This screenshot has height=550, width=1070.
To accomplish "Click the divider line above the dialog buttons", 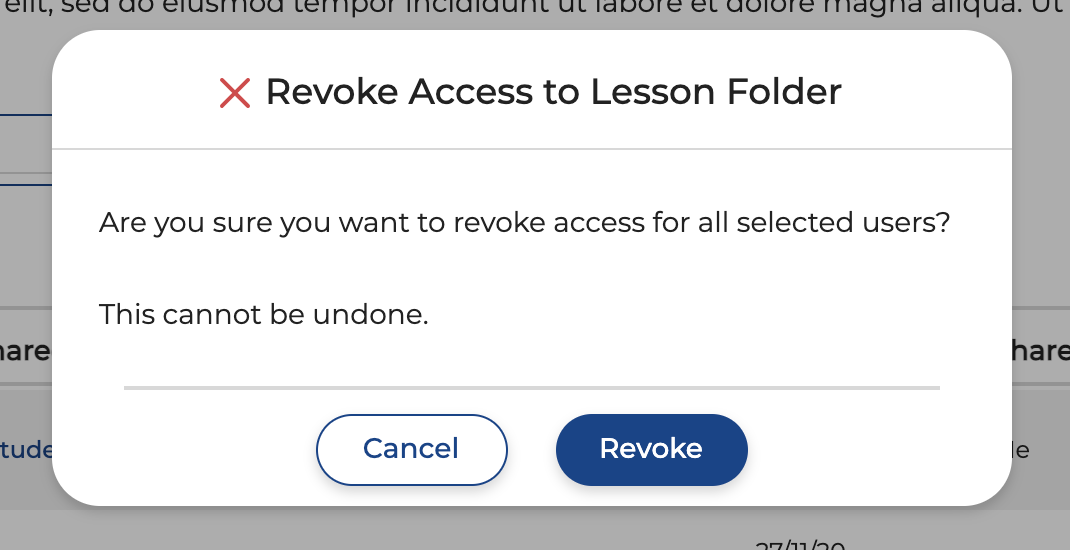I will point(531,387).
